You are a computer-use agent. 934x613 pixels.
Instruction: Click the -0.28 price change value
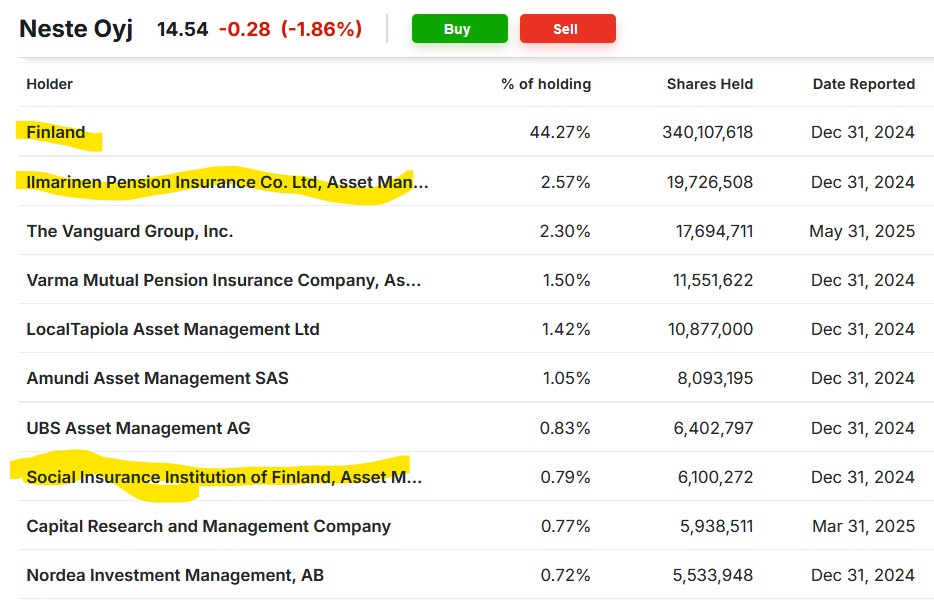244,29
